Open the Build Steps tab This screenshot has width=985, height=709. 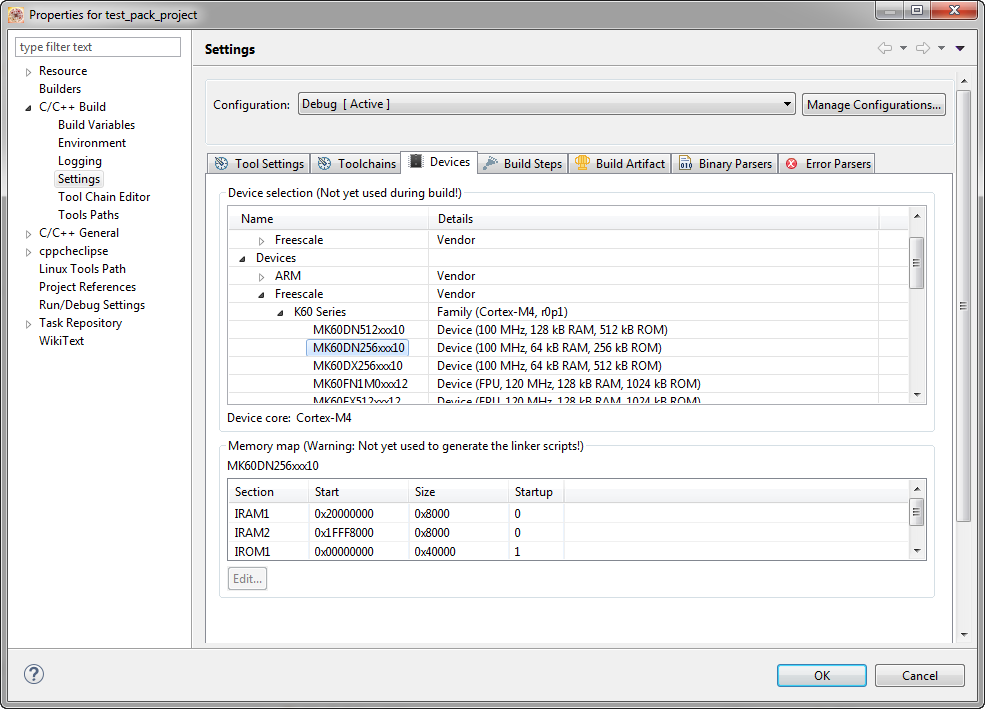tap(523, 164)
